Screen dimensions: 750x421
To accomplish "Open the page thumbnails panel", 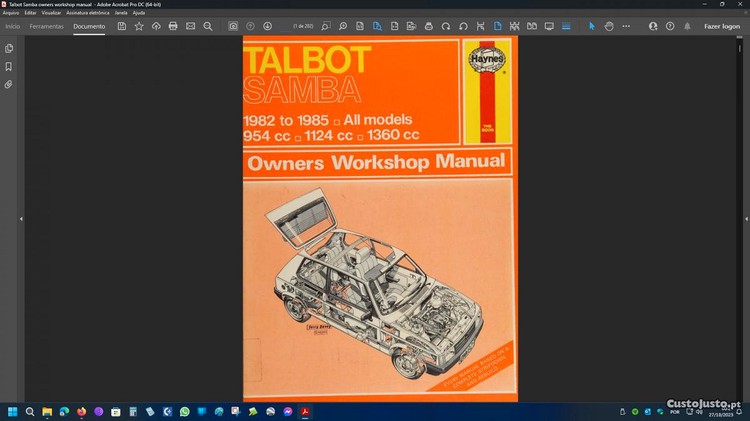I will (x=9, y=48).
